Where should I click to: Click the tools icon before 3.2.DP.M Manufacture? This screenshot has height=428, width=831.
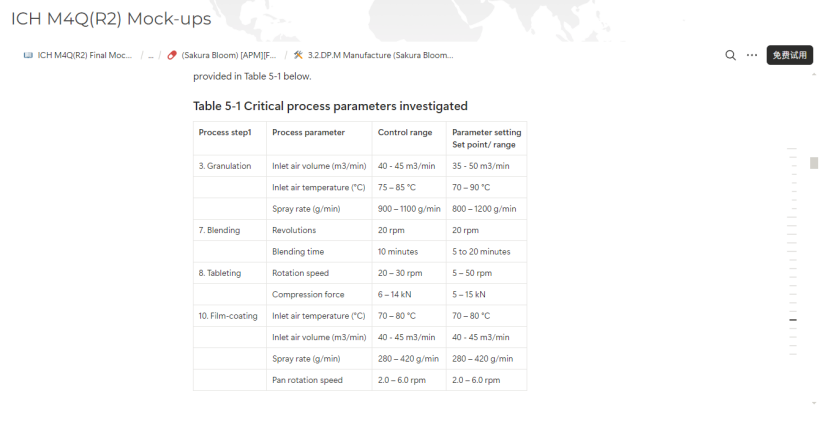[298, 56]
